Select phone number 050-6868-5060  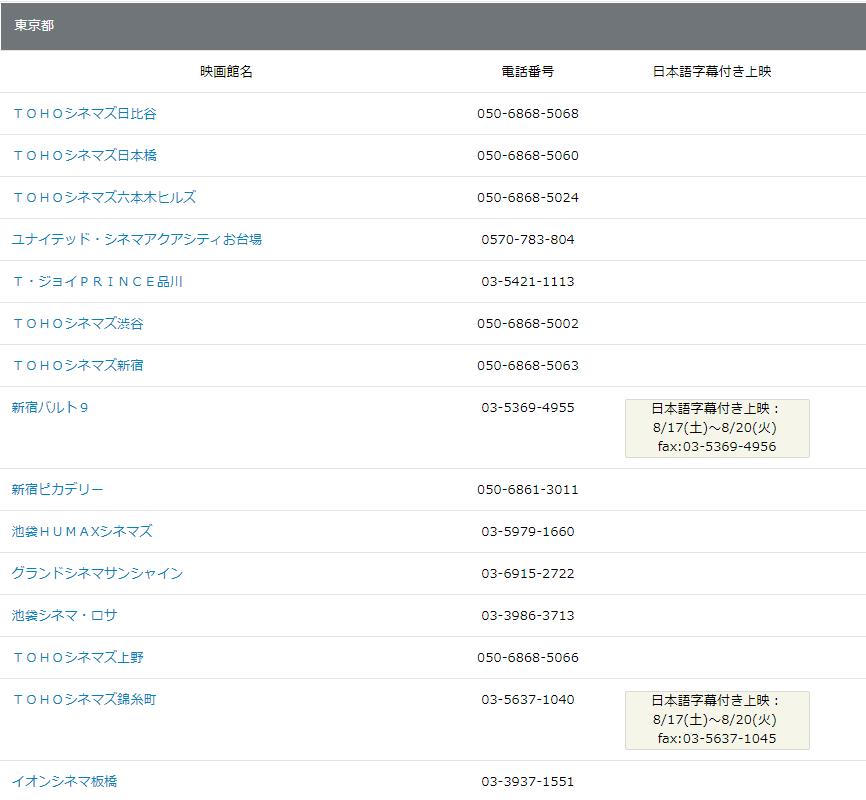click(527, 155)
